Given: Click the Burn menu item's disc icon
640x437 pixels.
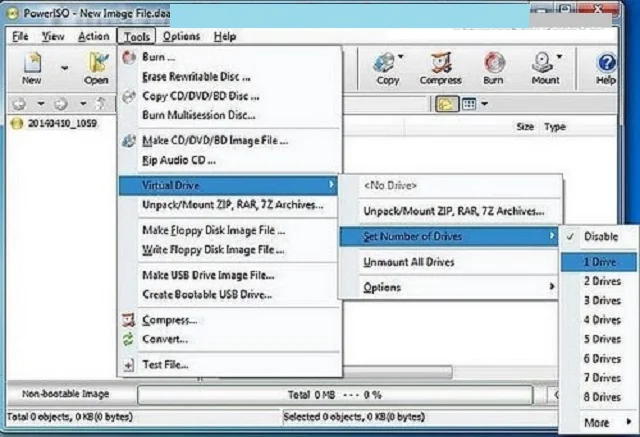Looking at the screenshot, I should [x=129, y=57].
